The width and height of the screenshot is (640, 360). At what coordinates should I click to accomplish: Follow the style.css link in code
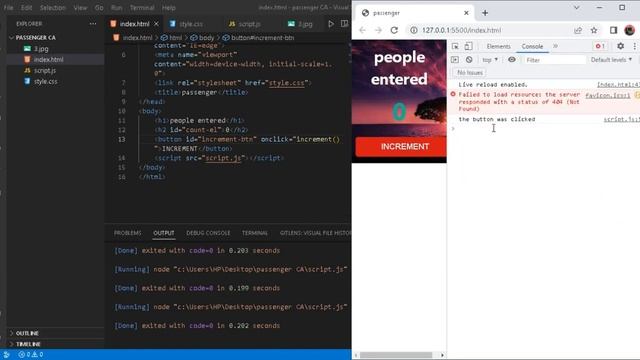coord(287,83)
